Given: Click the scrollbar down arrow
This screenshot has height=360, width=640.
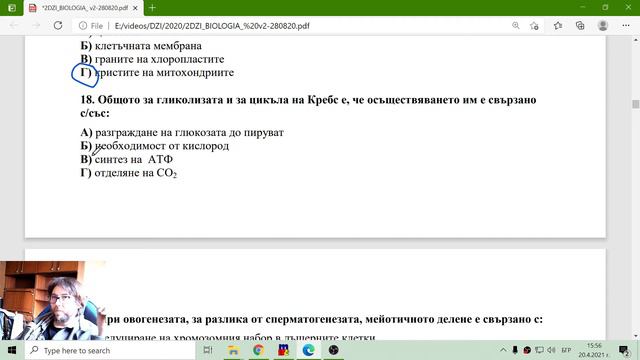Looking at the screenshot, I should (636, 336).
